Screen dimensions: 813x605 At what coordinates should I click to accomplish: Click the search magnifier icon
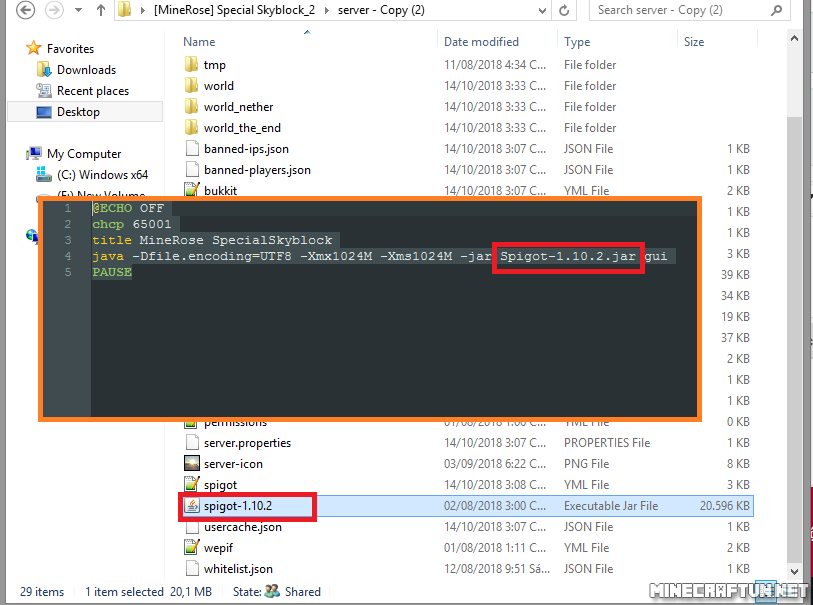(x=776, y=10)
